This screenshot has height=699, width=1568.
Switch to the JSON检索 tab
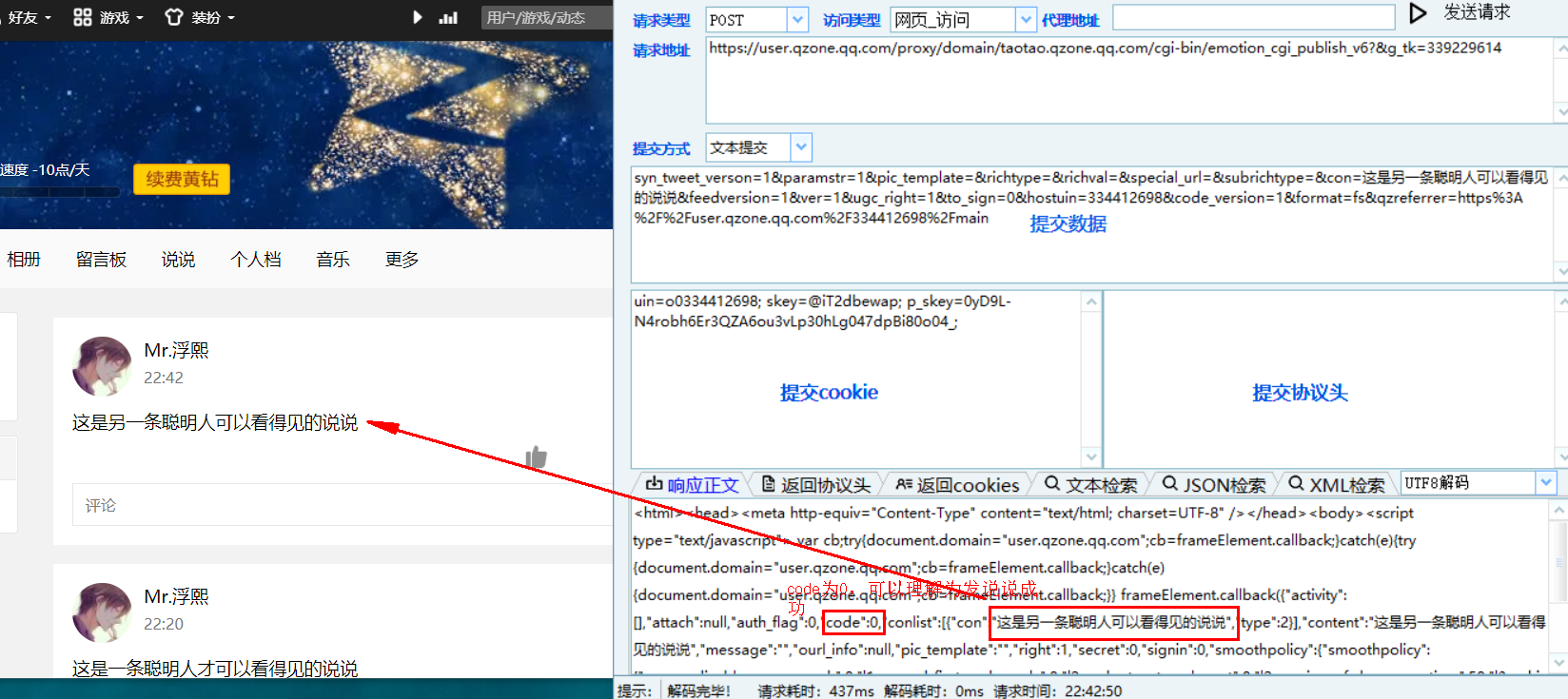click(x=1214, y=485)
